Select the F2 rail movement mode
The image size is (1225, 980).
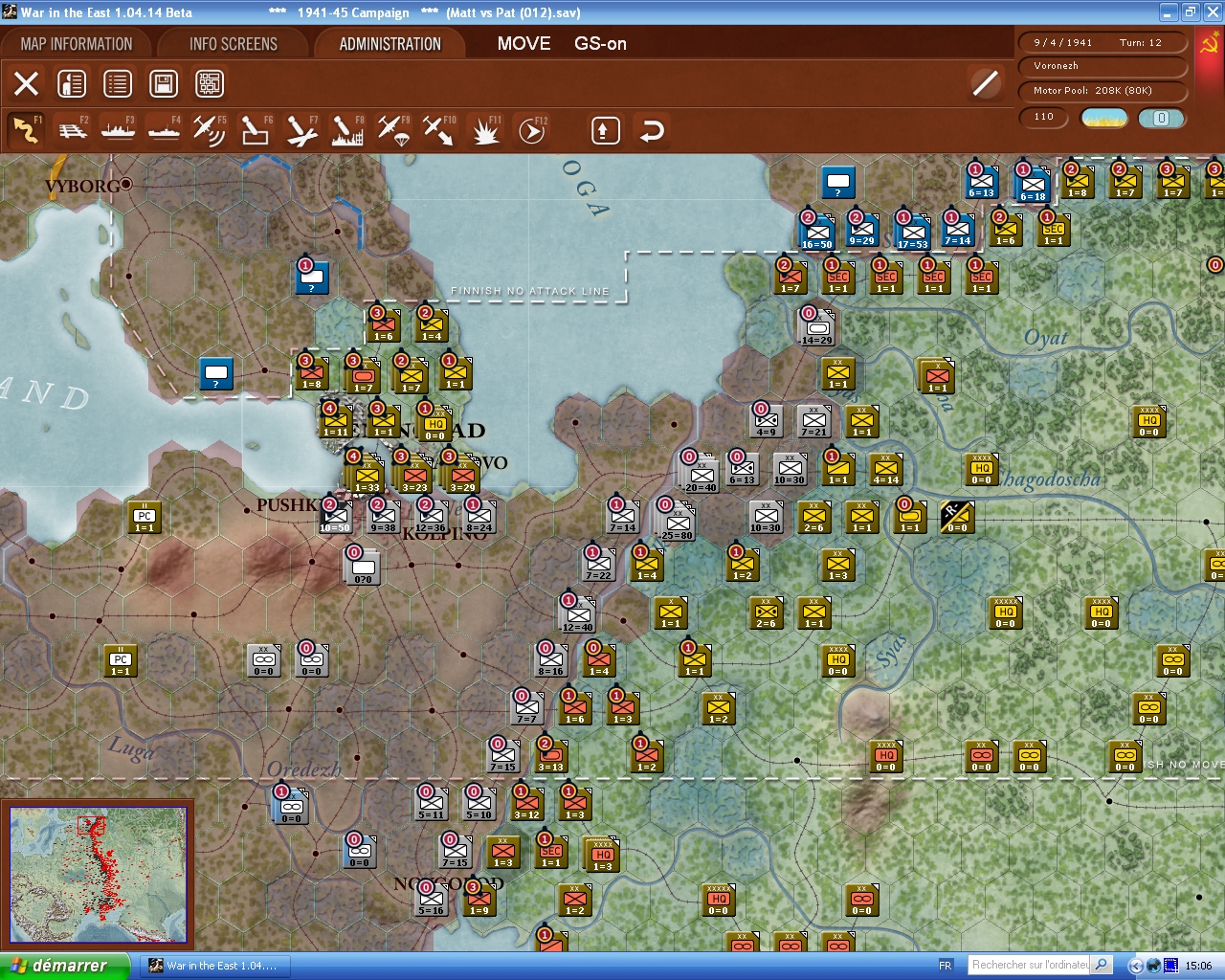pos(73,130)
